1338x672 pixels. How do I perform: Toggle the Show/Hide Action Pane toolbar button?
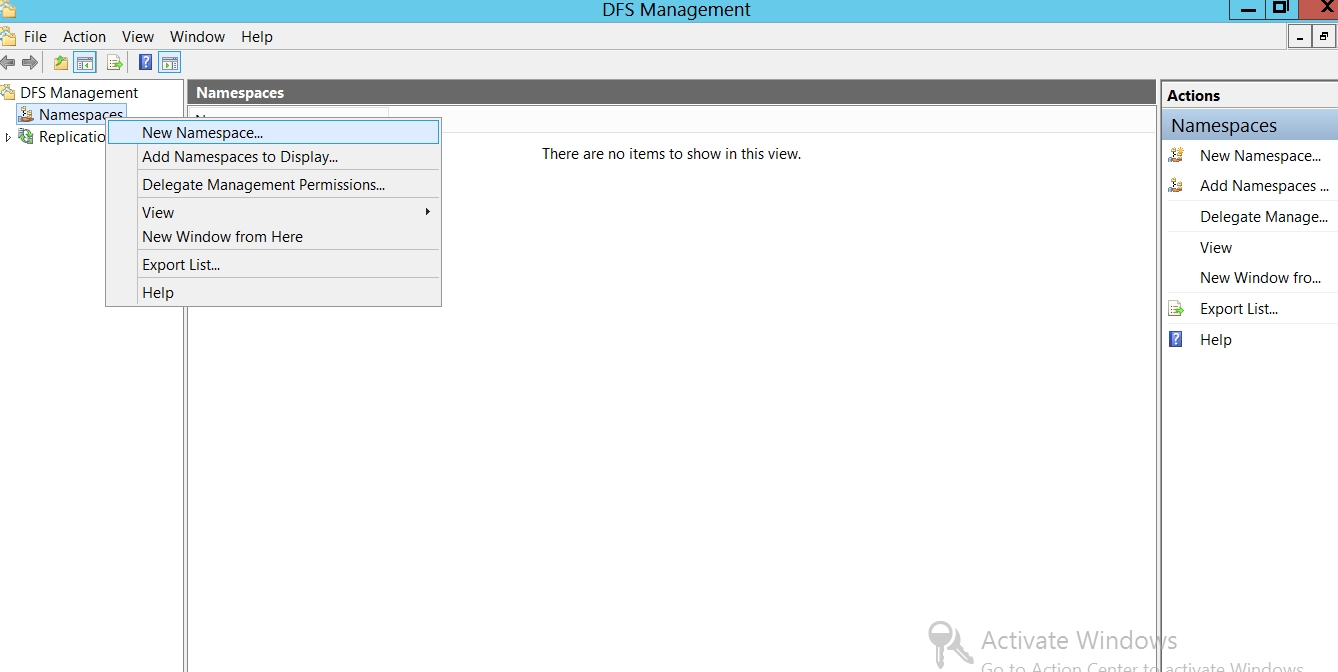pos(170,63)
